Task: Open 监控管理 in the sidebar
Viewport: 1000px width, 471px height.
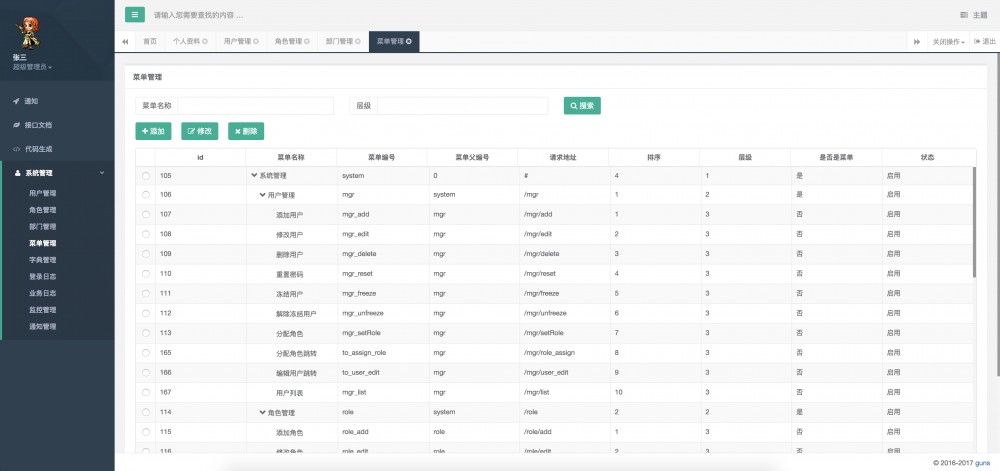Action: (x=43, y=310)
